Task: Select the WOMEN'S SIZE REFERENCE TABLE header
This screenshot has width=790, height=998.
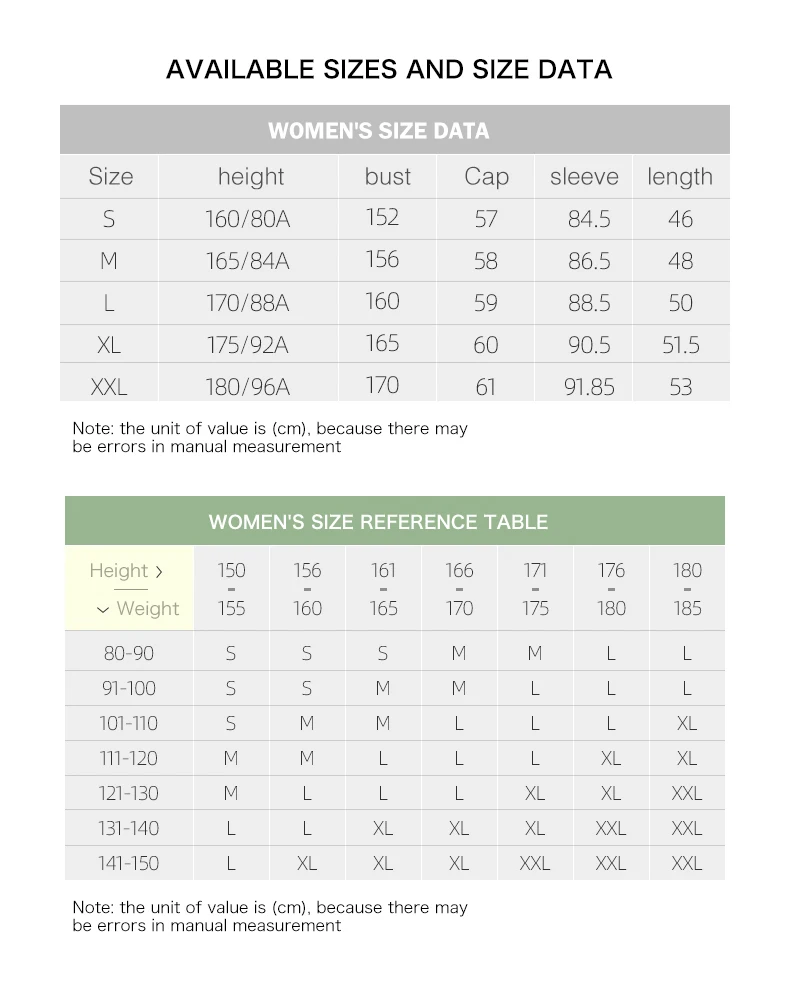Action: (378, 522)
